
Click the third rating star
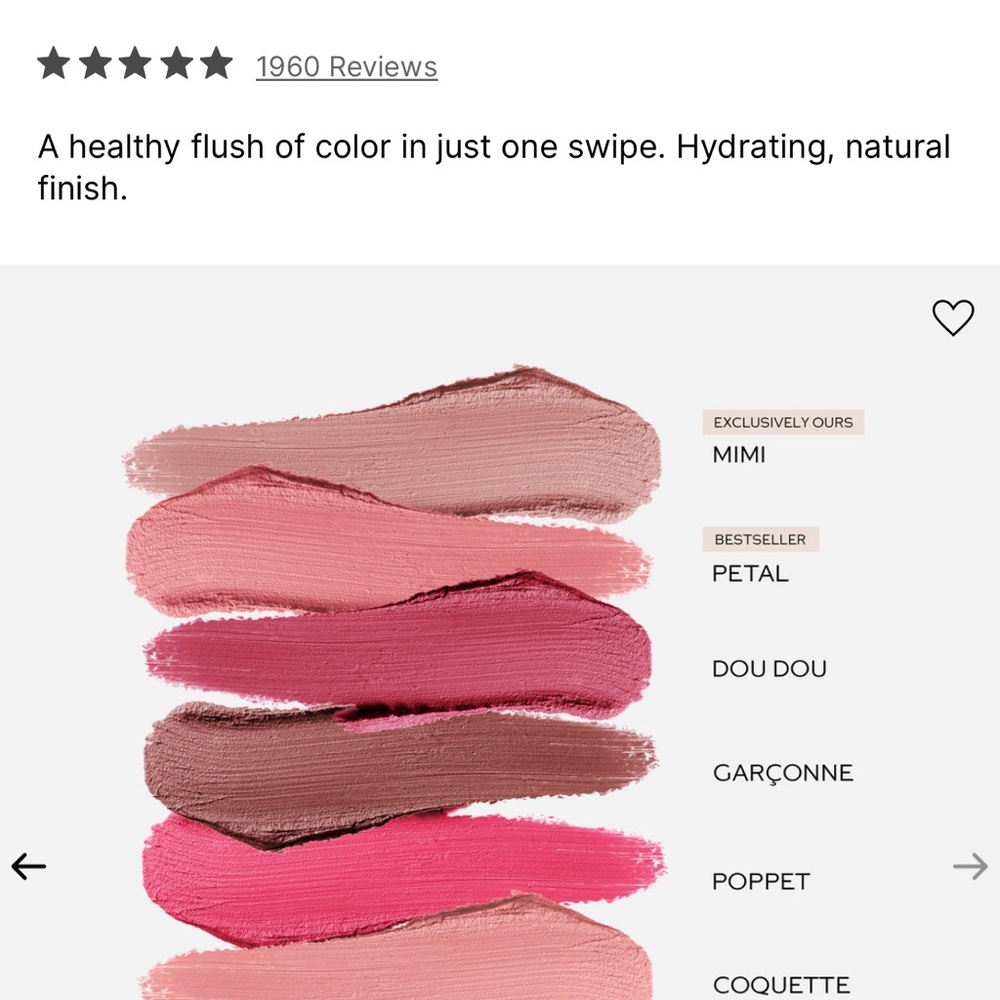click(x=135, y=64)
